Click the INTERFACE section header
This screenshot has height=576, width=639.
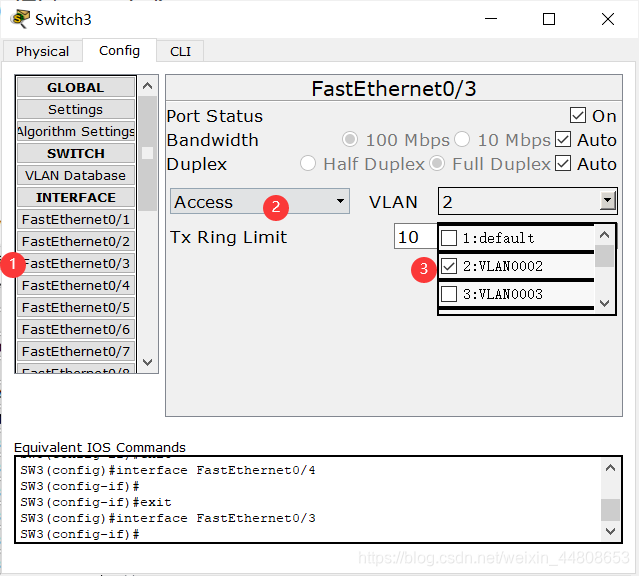pos(76,197)
